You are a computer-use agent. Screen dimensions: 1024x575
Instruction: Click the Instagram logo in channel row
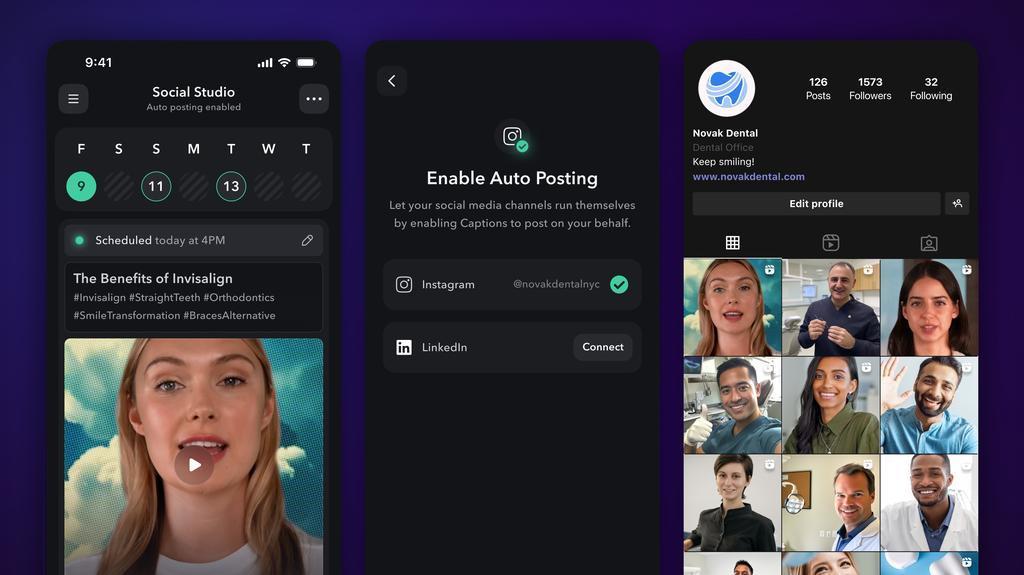point(404,284)
